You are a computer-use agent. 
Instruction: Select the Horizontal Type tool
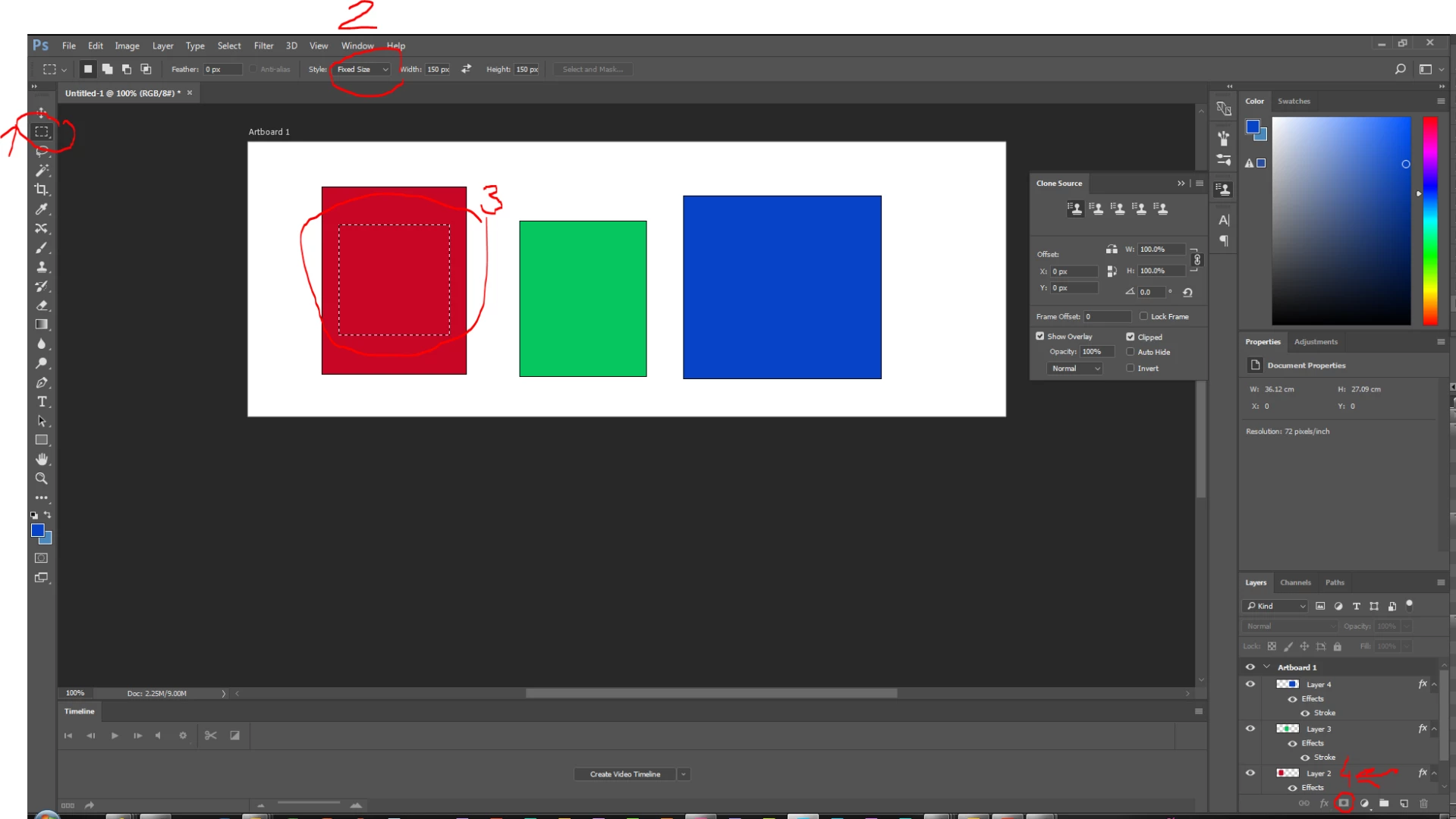(42, 402)
